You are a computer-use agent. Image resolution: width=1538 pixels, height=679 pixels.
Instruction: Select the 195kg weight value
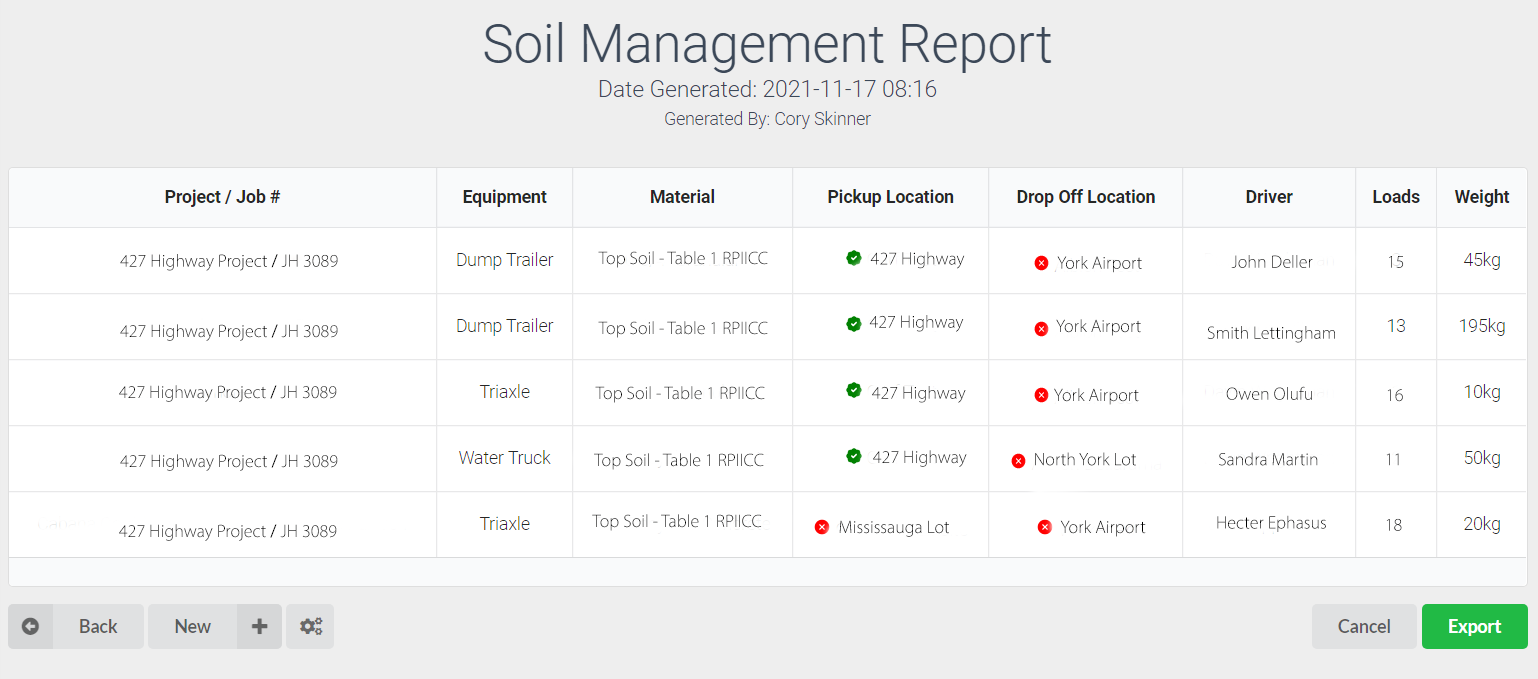[x=1481, y=326]
